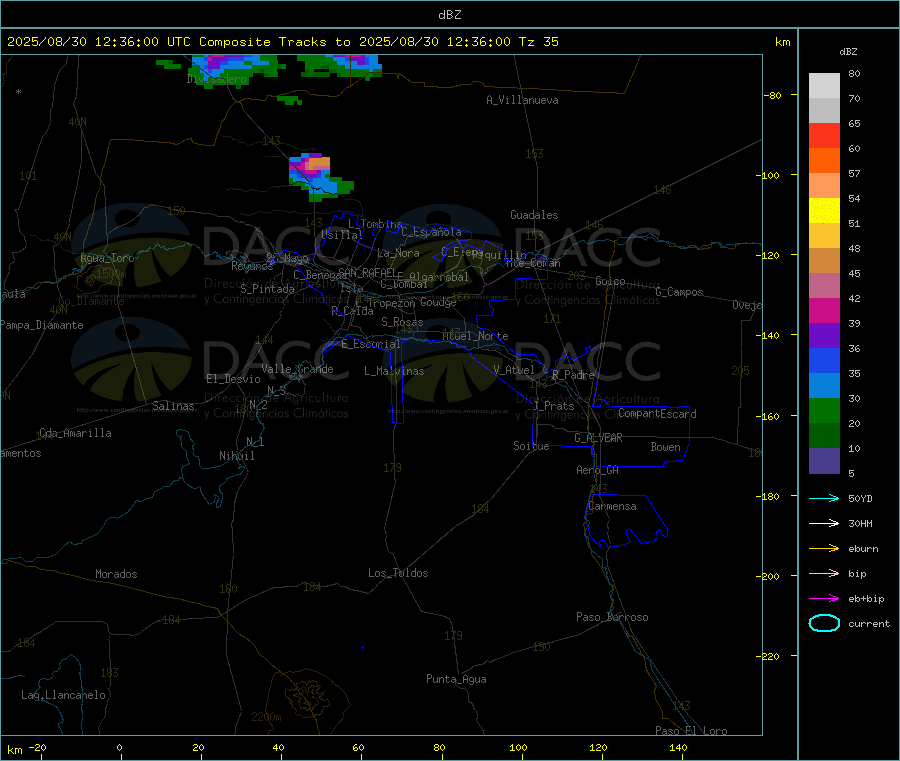Click the green 30 dBZ color swatch
Viewport: 900px width, 761px height.
click(x=824, y=410)
